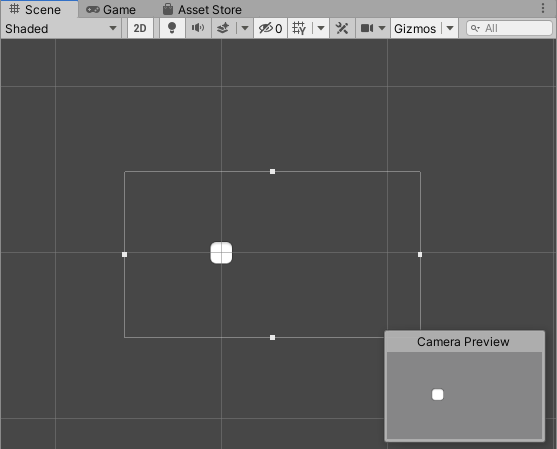This screenshot has width=557, height=449.
Task: Expand the camera settings dropdown arrow
Action: 382,28
